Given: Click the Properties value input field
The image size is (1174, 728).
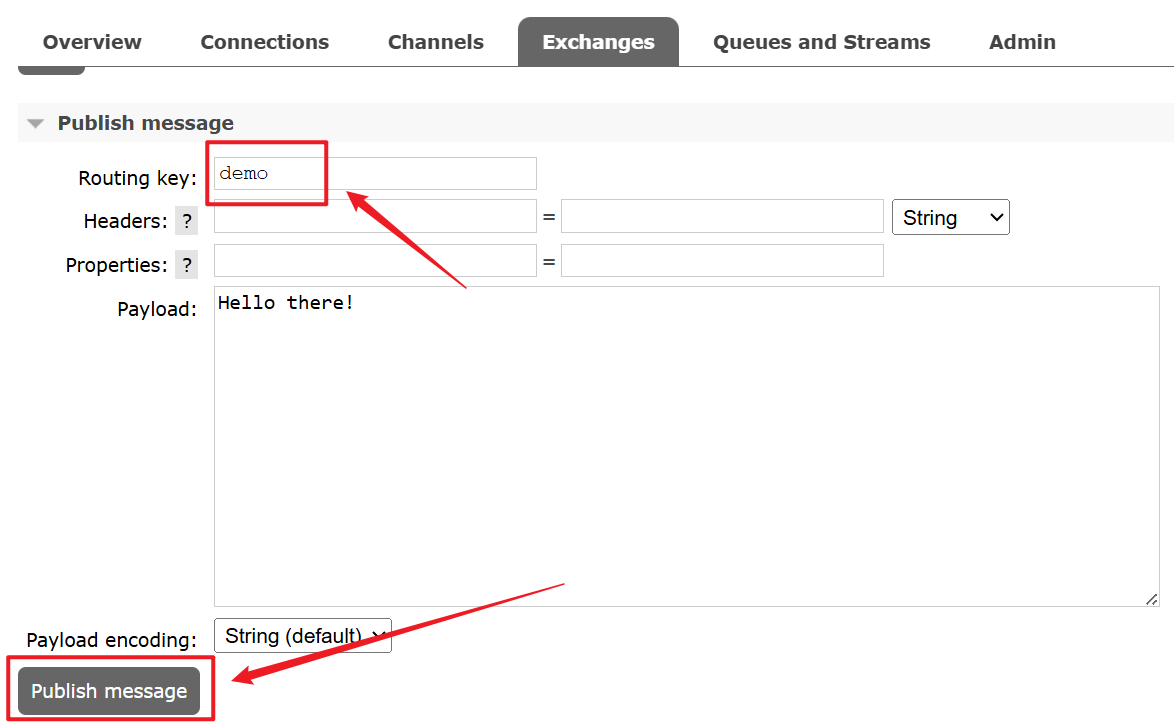Looking at the screenshot, I should pos(722,261).
